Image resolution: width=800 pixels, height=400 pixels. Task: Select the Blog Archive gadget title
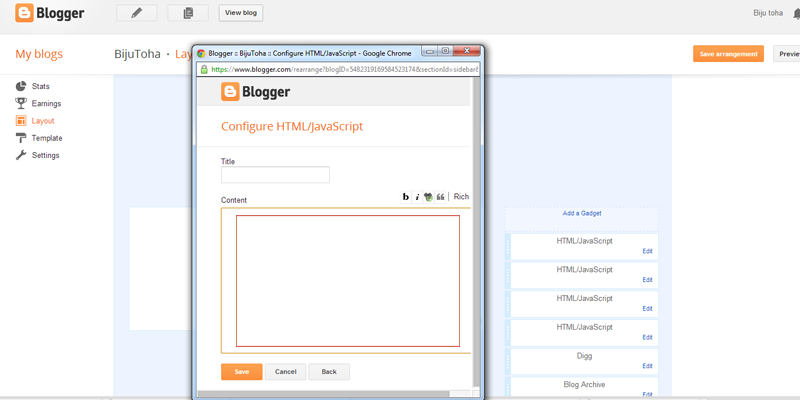(584, 385)
